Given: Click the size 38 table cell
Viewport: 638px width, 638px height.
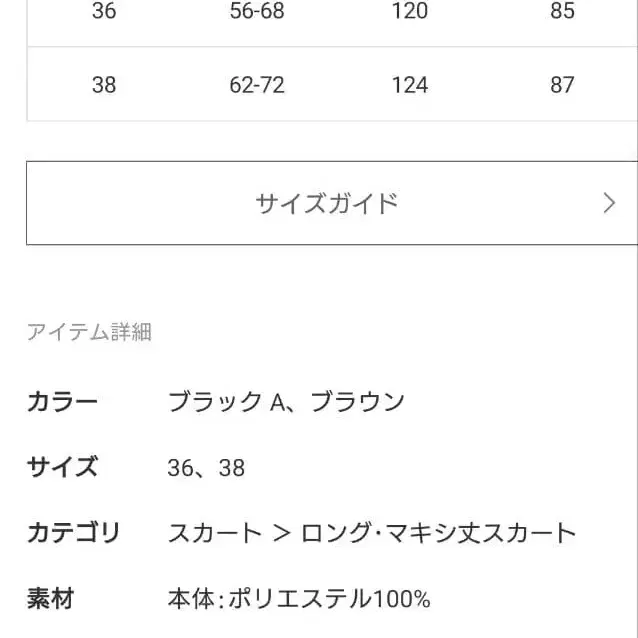Looking at the screenshot, I should pyautogui.click(x=104, y=85).
